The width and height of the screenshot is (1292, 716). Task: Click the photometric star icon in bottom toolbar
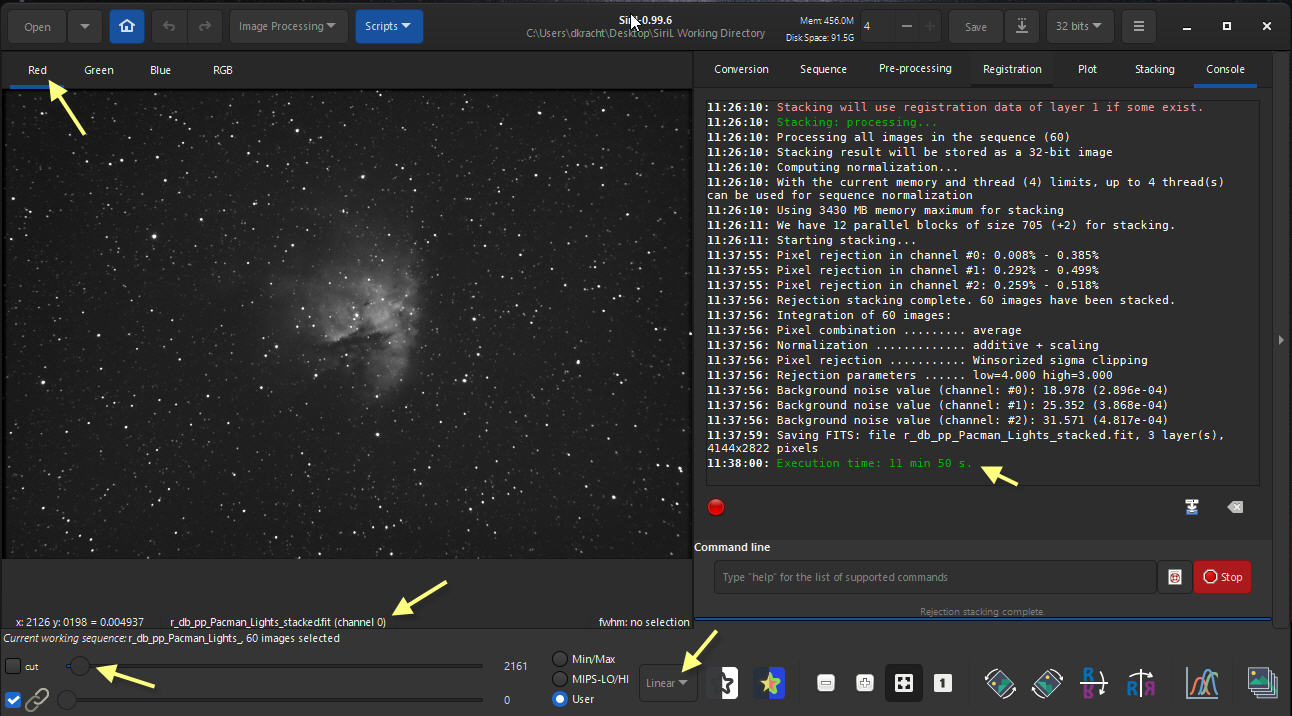pyautogui.click(x=769, y=683)
